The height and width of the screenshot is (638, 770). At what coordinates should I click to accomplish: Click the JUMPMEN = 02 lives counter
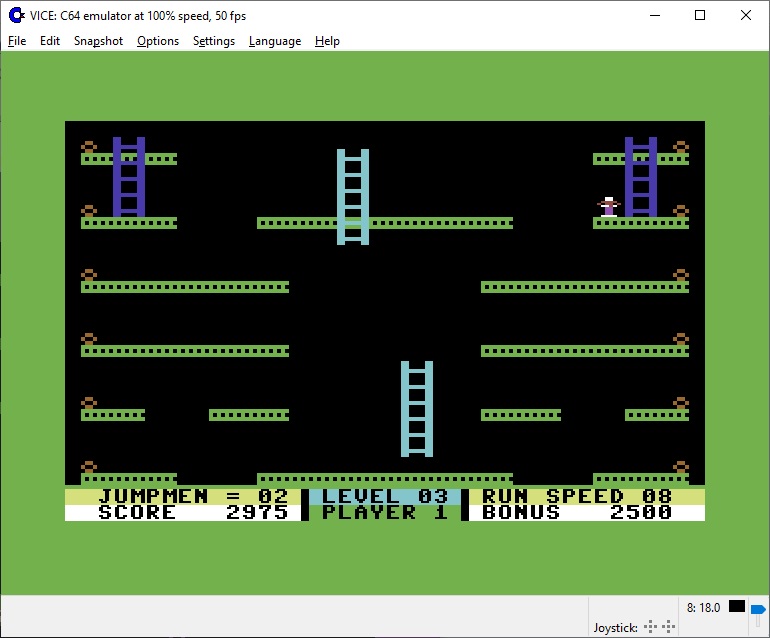coord(193,496)
